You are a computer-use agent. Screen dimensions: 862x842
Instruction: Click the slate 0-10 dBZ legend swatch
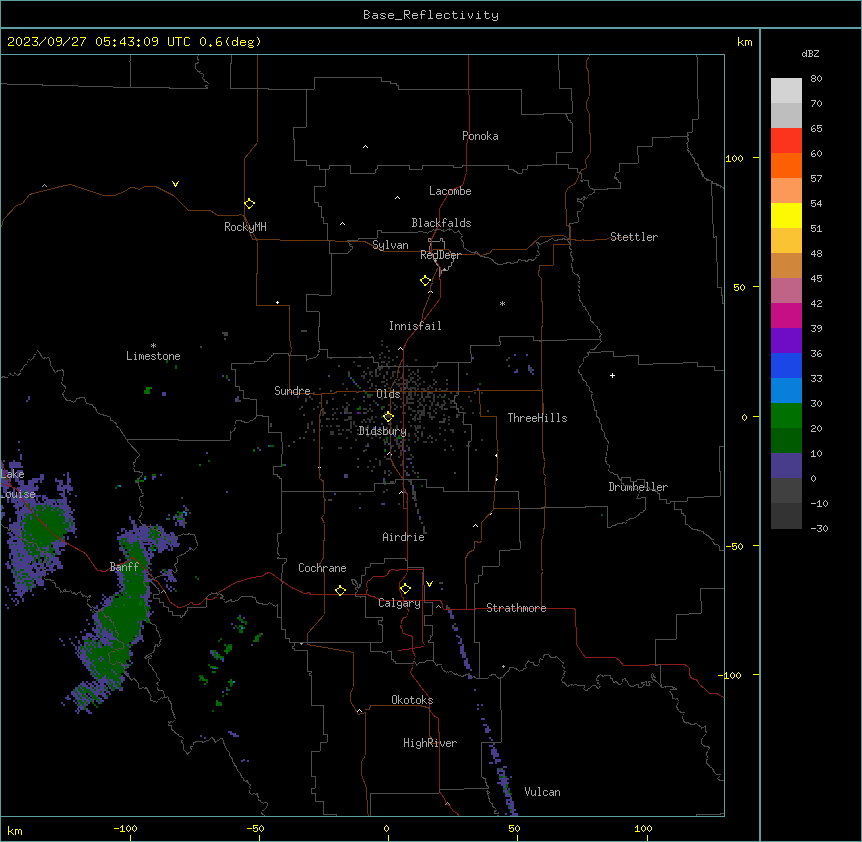786,466
